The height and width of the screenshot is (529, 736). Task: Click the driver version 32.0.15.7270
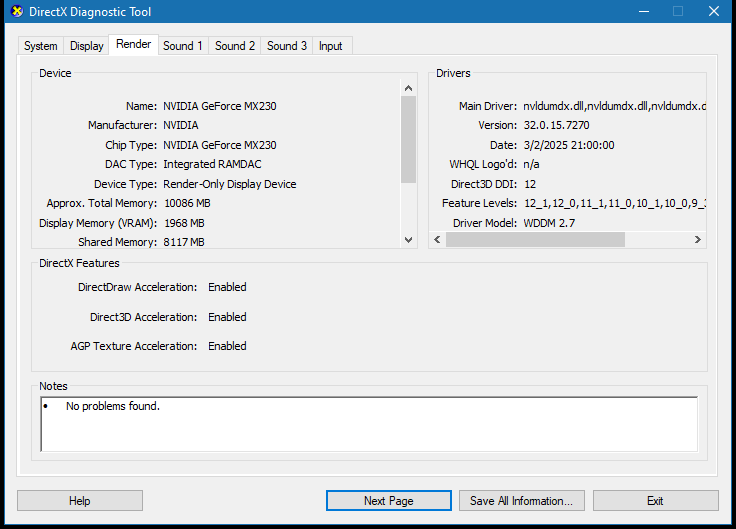pyautogui.click(x=556, y=125)
